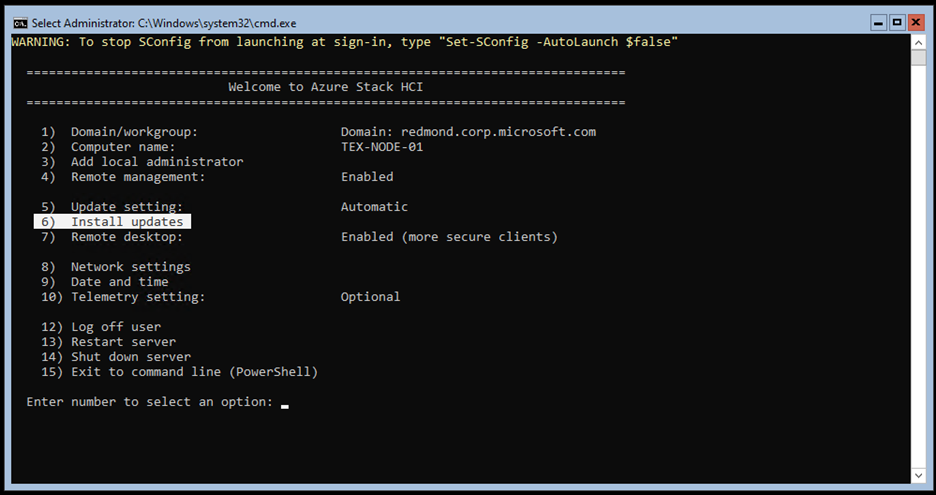The height and width of the screenshot is (495, 936).
Task: Click the Computer name option line
Action: tap(122, 147)
